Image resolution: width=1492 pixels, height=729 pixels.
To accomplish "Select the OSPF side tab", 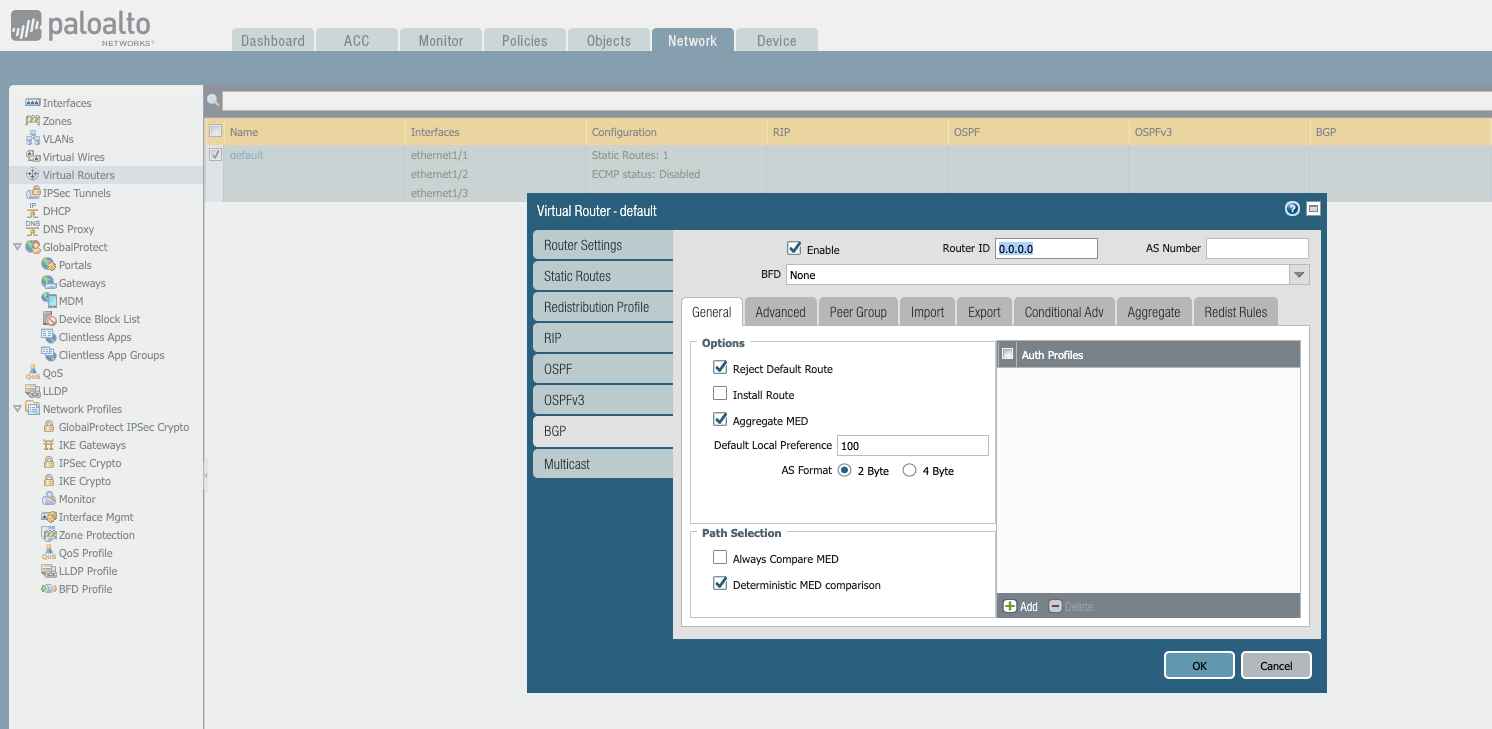I will click(603, 369).
